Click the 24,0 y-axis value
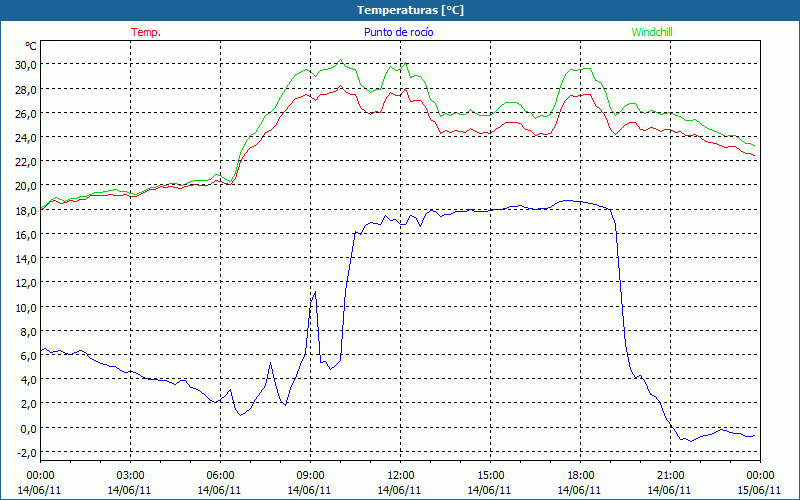This screenshot has height=500, width=800. pos(27,137)
